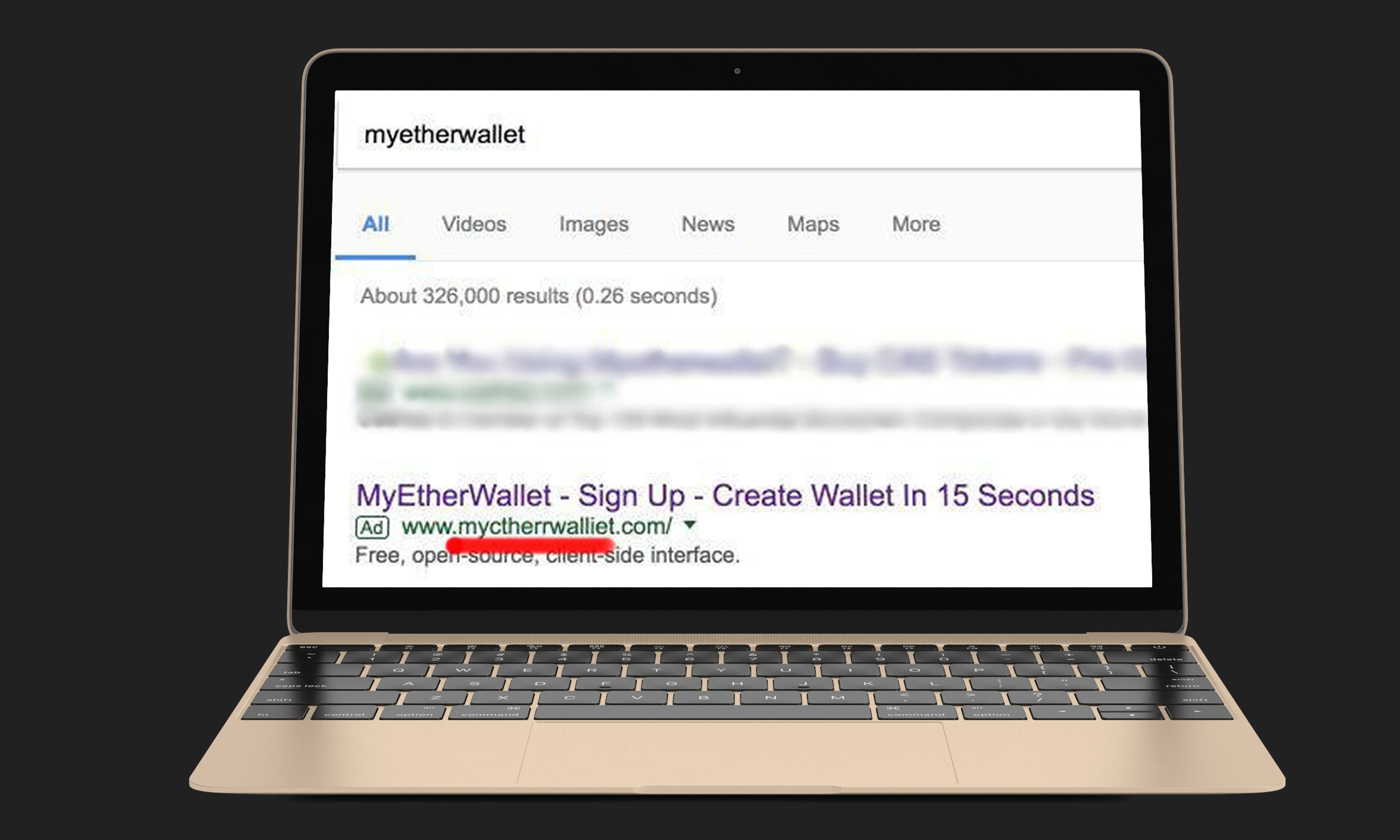This screenshot has width=1400, height=840.
Task: Open MyEtherWallet Sign Up ad title link
Action: pos(725,495)
